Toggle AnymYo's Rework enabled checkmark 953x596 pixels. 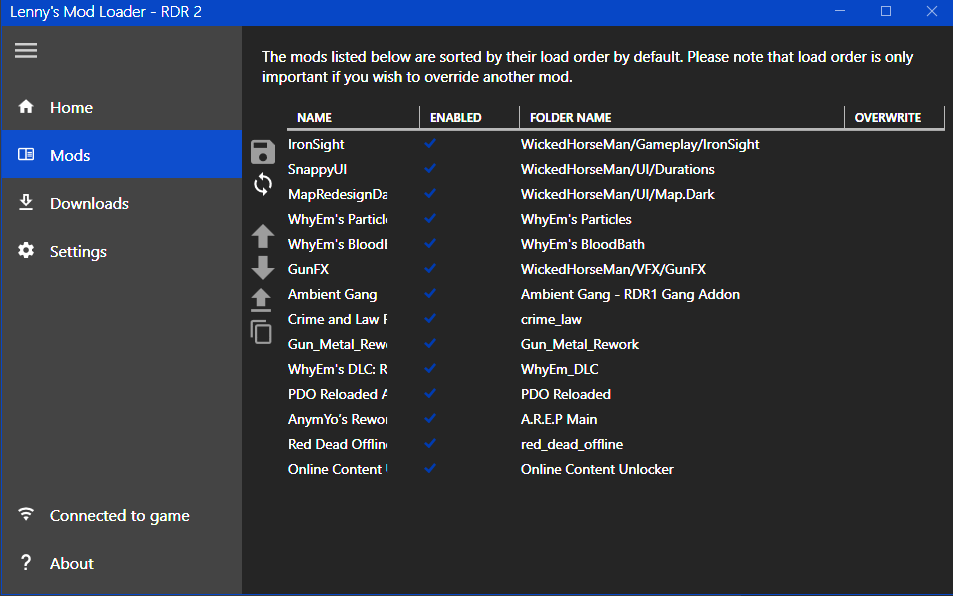click(430, 418)
